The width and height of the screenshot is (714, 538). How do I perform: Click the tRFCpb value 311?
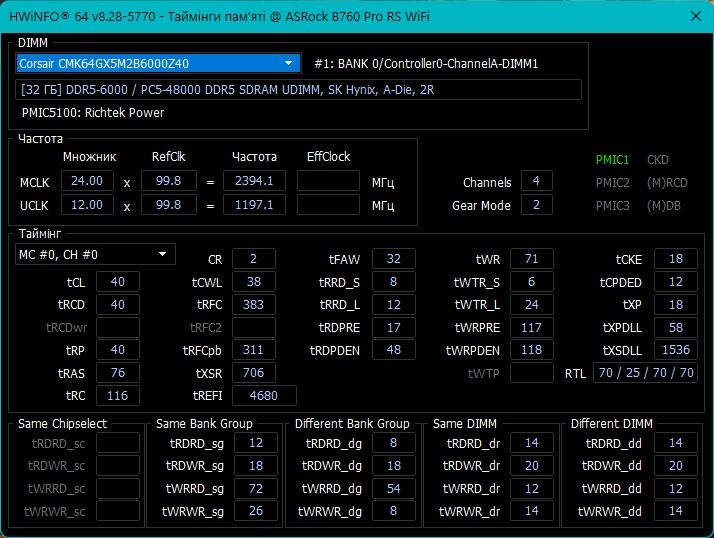[x=254, y=350]
